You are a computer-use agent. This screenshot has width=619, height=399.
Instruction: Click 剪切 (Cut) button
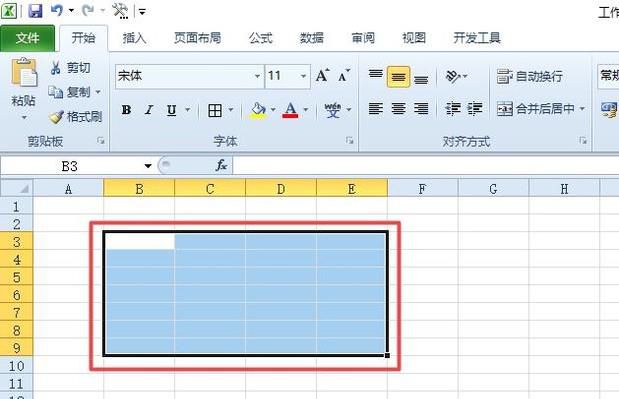(70, 68)
